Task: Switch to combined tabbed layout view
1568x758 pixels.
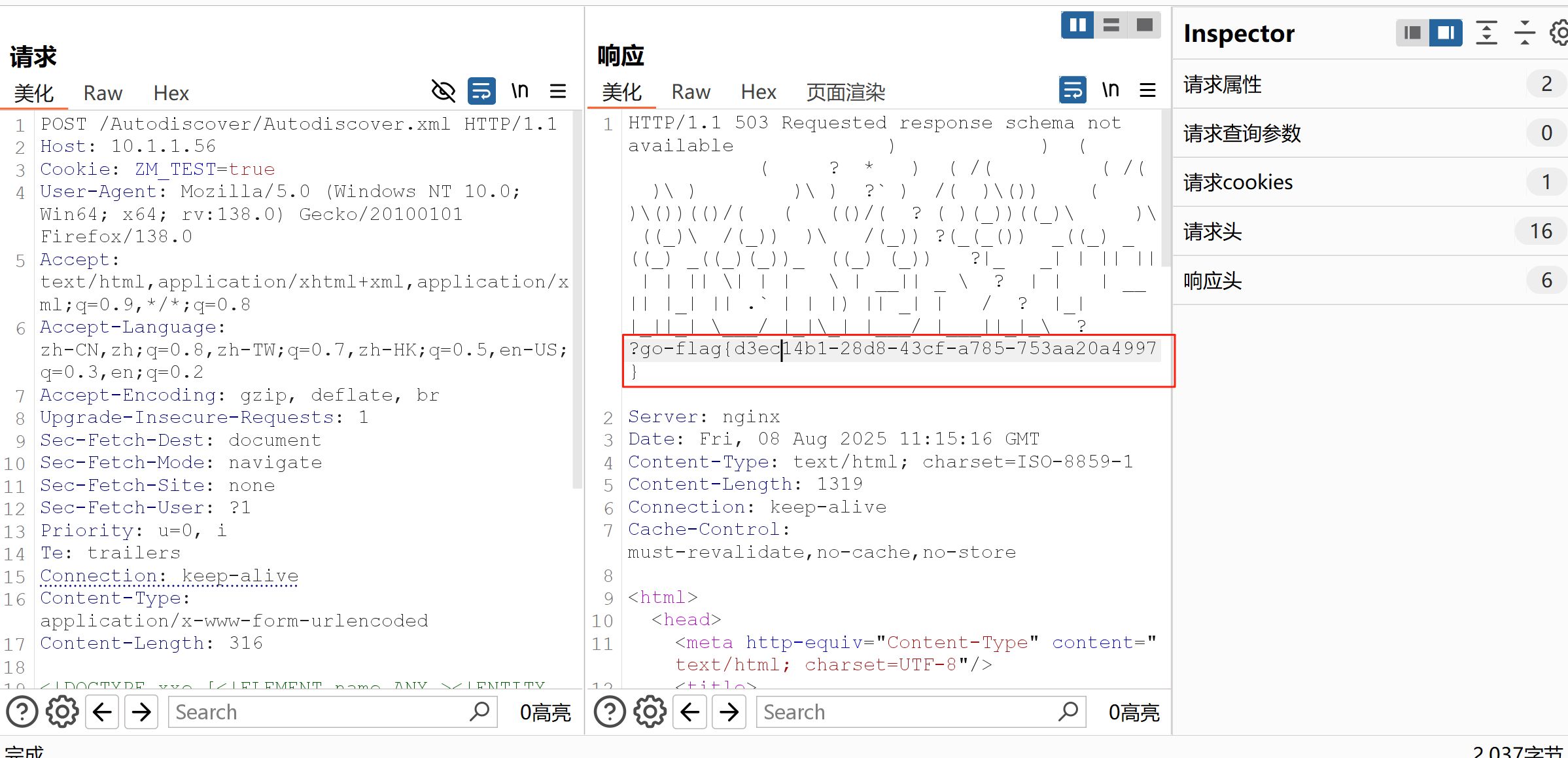Action: tap(1144, 26)
